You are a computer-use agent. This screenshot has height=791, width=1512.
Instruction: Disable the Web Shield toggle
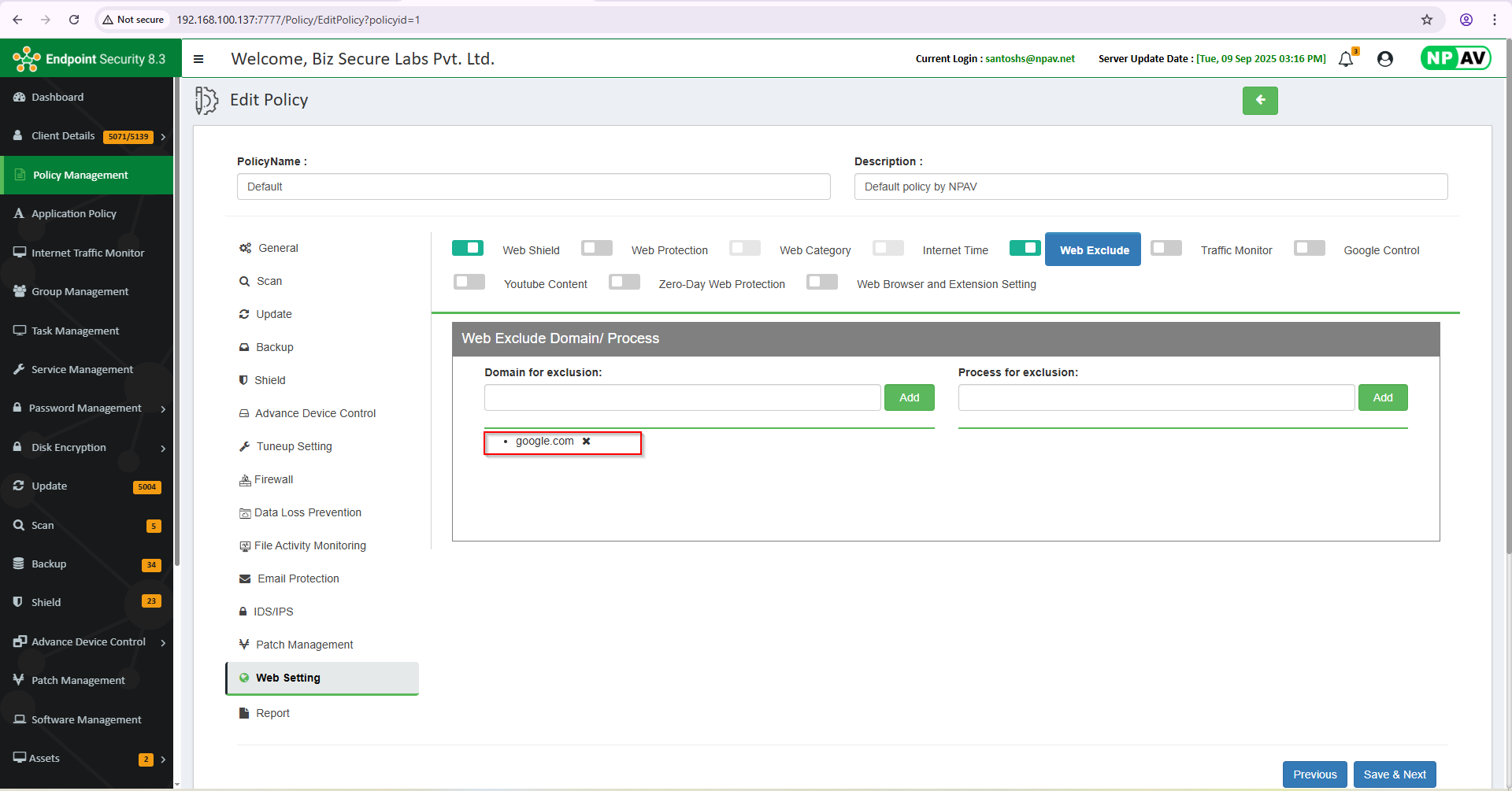[468, 249]
